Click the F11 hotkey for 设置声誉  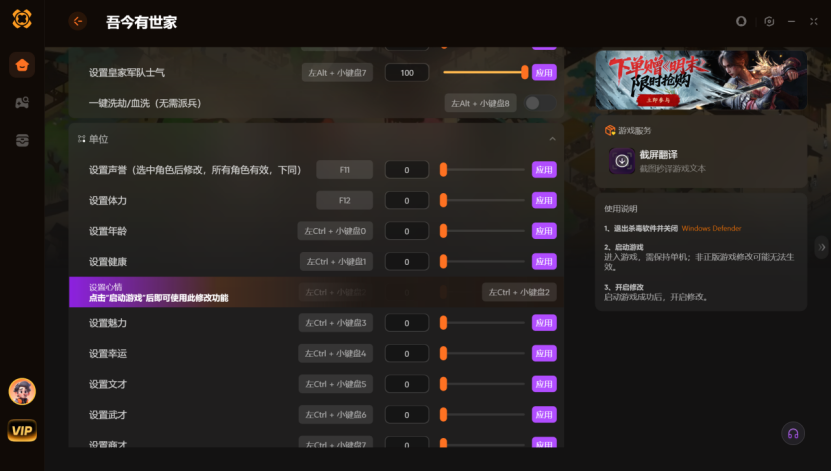pos(344,170)
